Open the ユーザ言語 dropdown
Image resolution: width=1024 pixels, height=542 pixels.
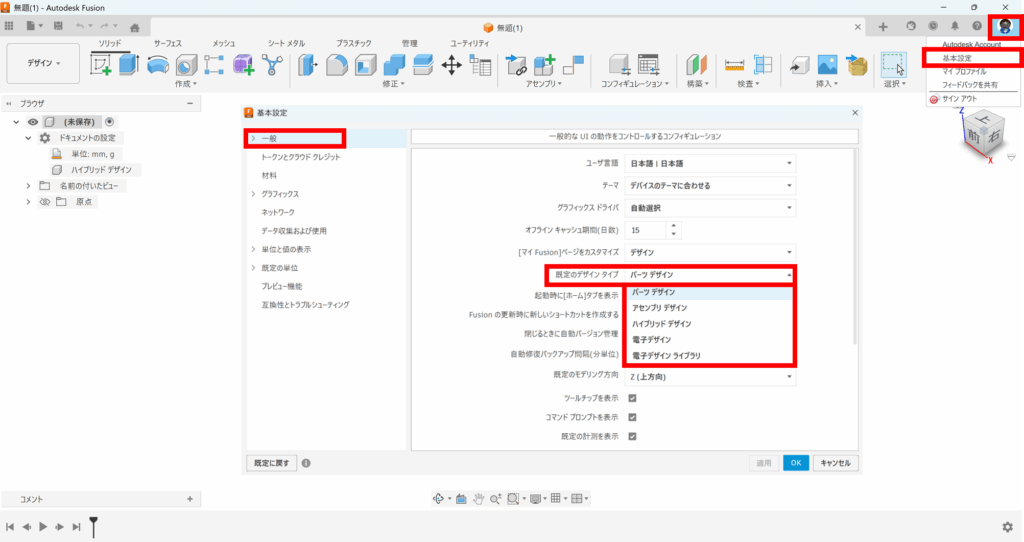click(x=710, y=163)
